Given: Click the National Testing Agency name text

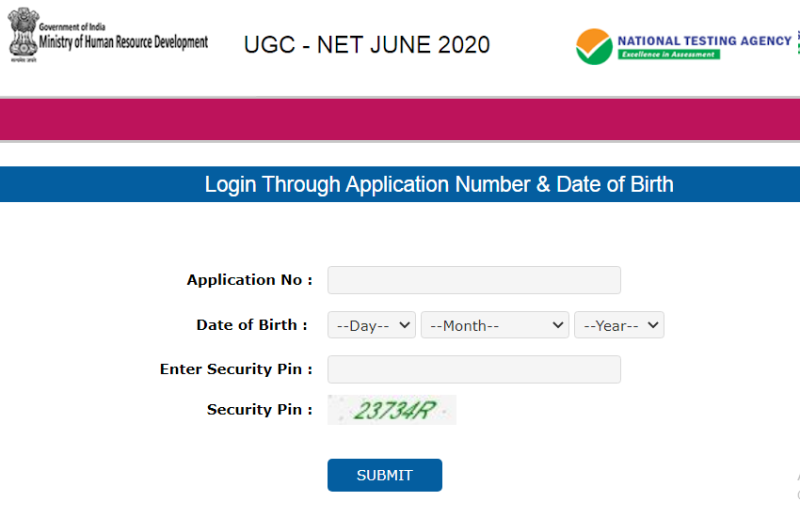Looking at the screenshot, I should [704, 41].
